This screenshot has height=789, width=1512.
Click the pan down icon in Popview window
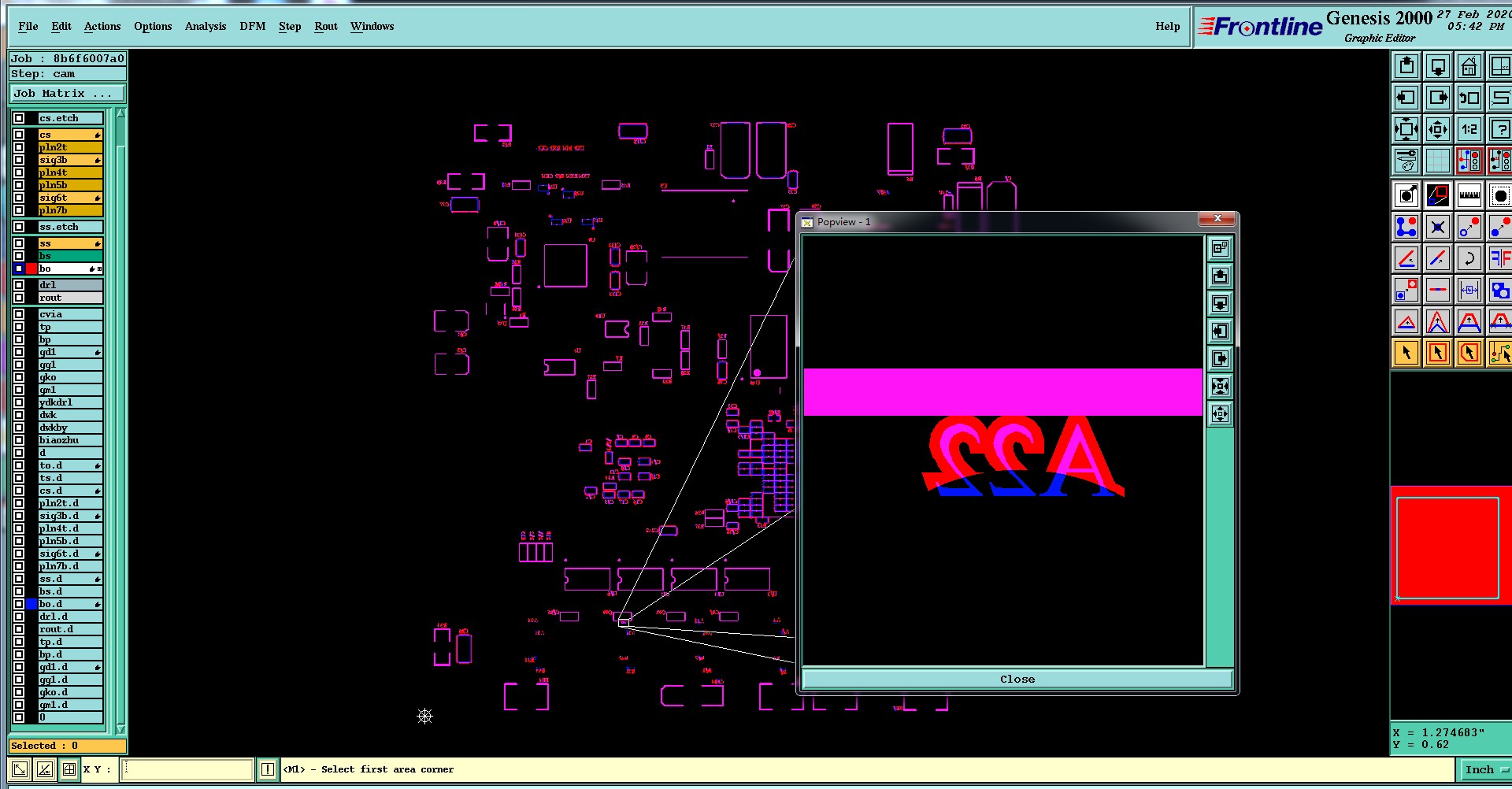[x=1220, y=304]
